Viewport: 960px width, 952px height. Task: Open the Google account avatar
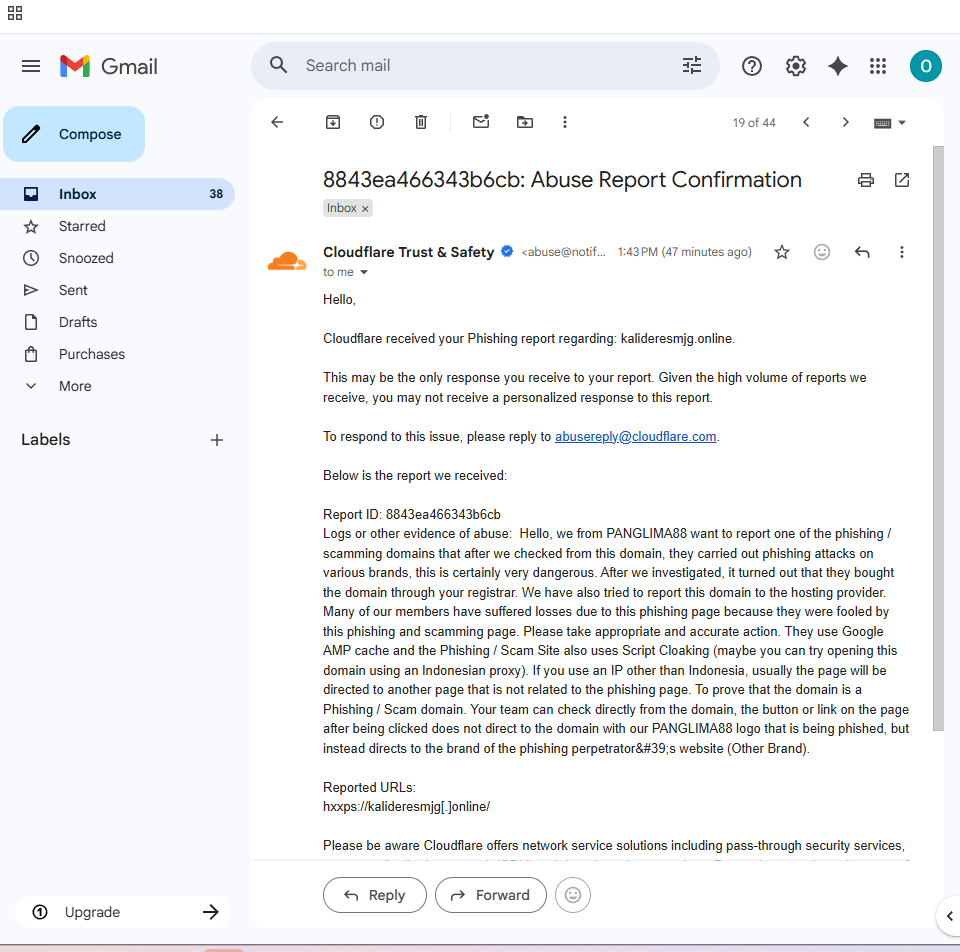point(925,66)
